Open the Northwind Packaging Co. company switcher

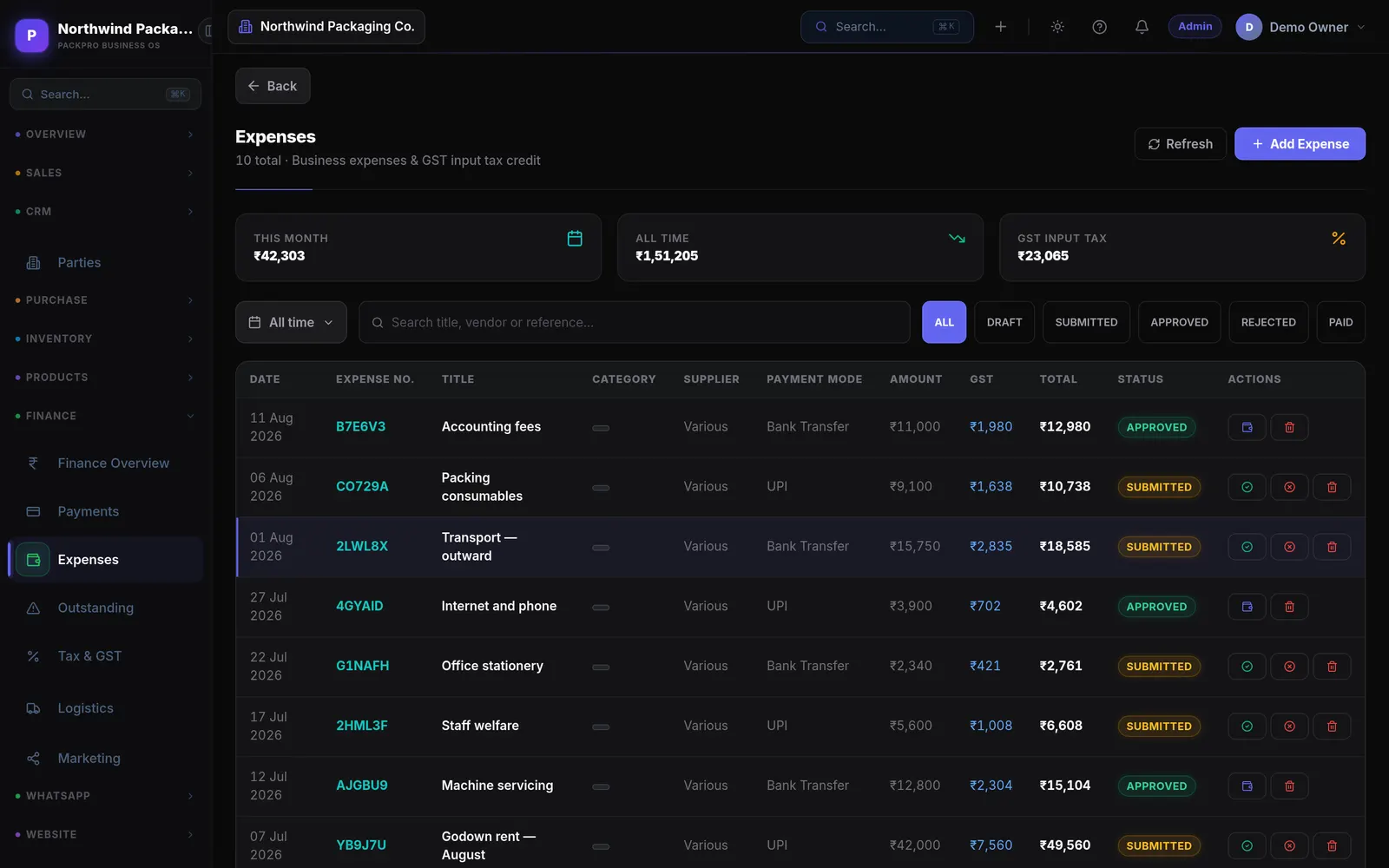(x=326, y=27)
